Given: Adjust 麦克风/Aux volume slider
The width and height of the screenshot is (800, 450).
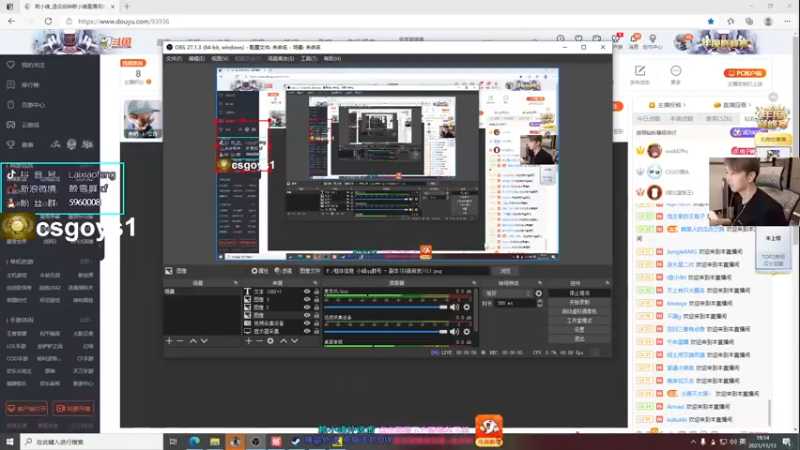Looking at the screenshot, I should (385, 307).
